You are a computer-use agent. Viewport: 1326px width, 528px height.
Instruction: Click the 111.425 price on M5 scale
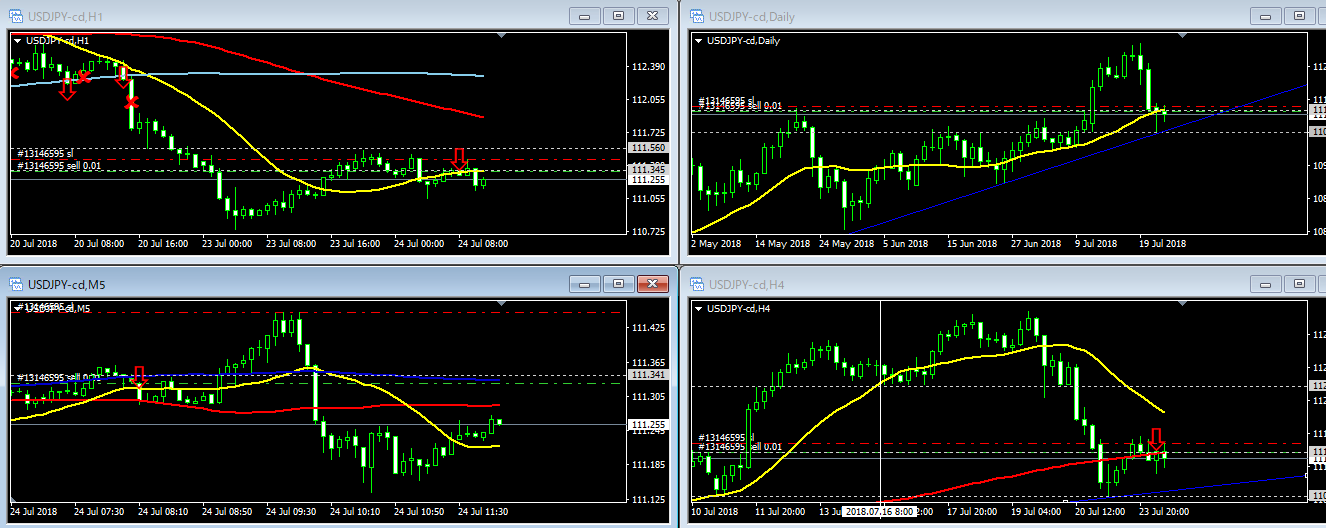coord(649,327)
